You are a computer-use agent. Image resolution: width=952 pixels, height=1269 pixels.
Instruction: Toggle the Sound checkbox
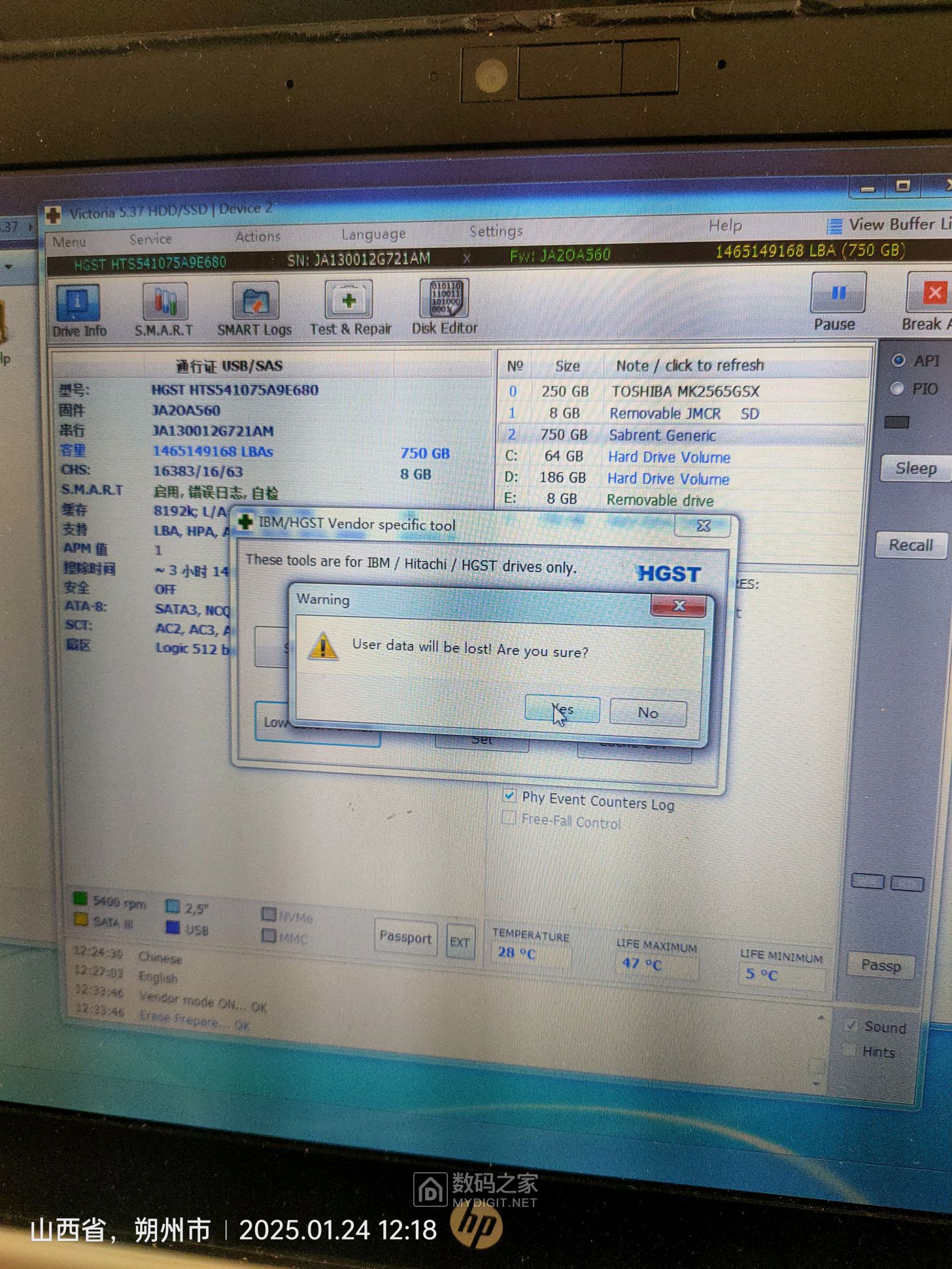pyautogui.click(x=851, y=1025)
